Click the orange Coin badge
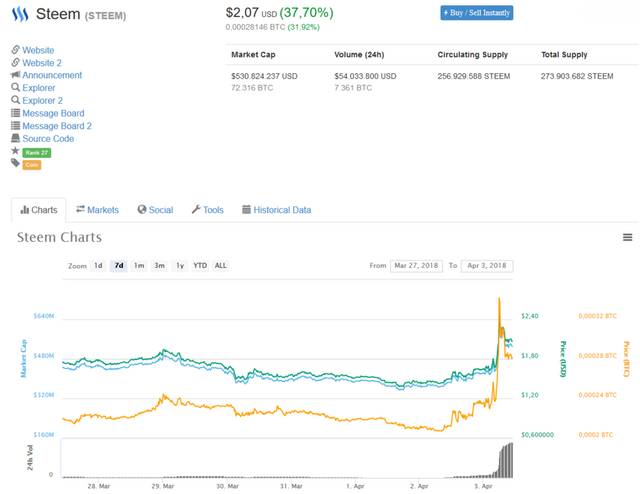 point(32,165)
